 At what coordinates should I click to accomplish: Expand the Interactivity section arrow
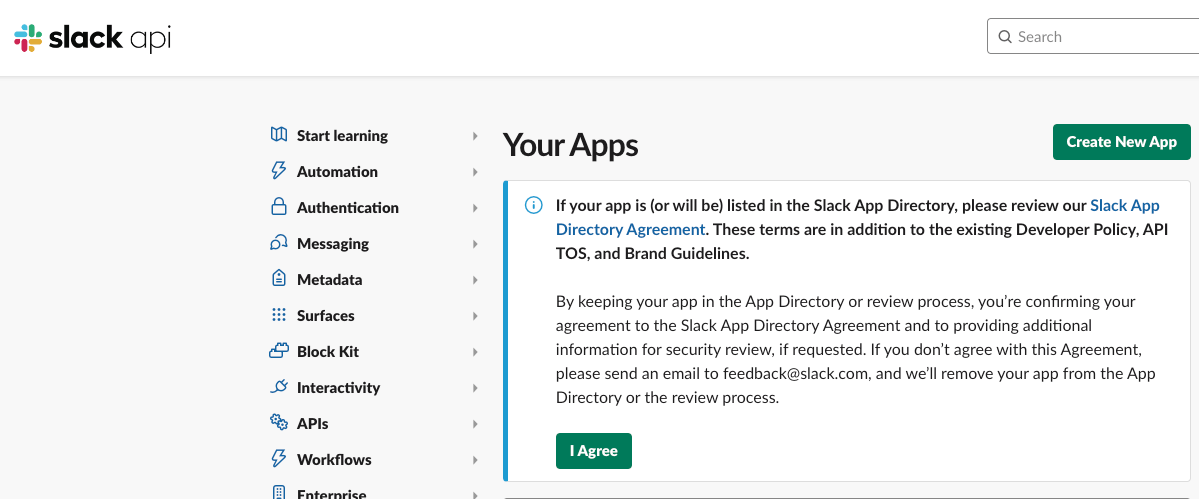[475, 387]
